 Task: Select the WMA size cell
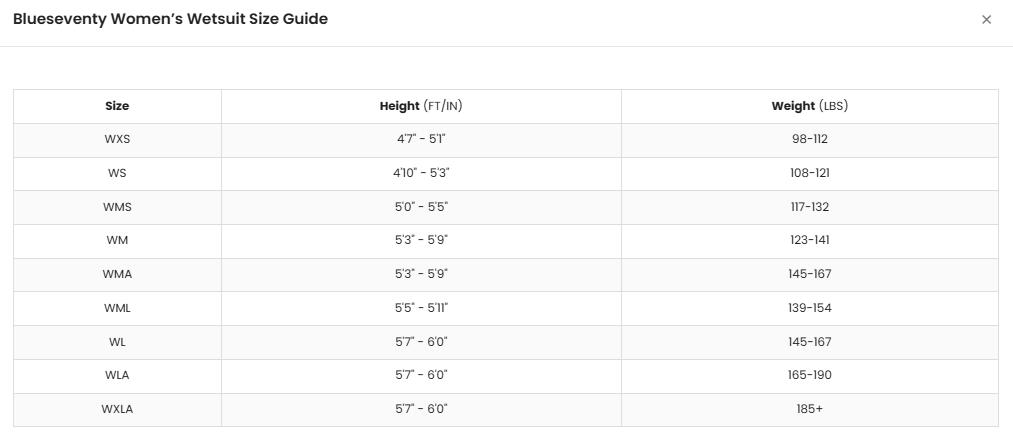117,275
